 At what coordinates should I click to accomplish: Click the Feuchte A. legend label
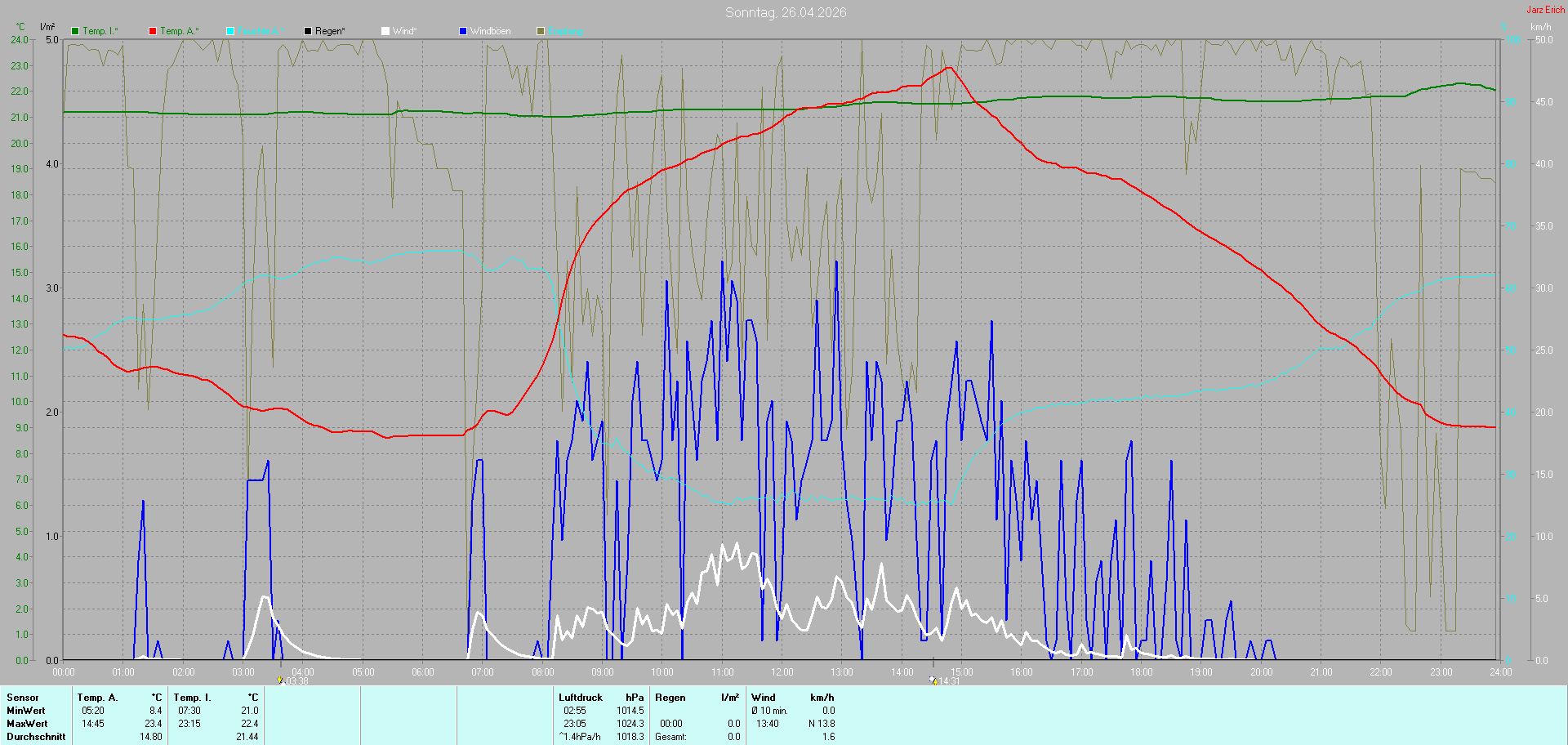coord(261,31)
